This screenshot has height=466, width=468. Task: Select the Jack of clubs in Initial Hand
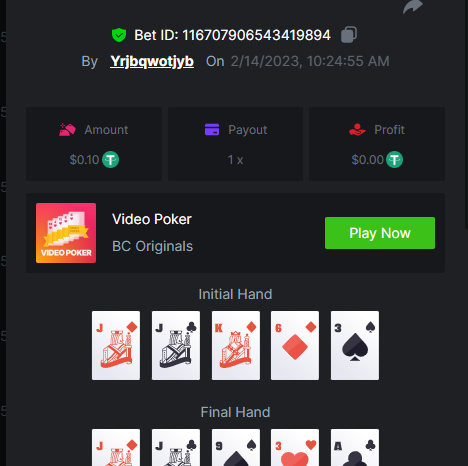[x=176, y=345]
